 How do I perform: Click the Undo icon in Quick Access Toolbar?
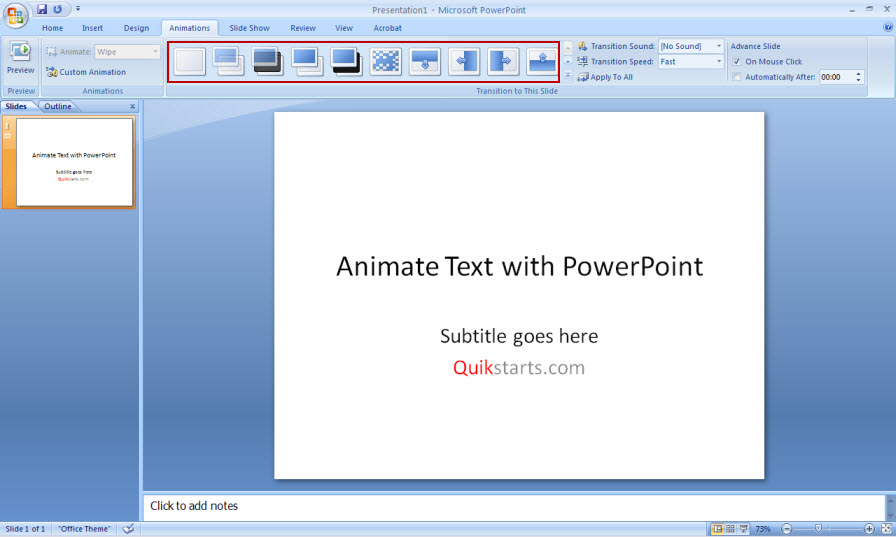58,9
